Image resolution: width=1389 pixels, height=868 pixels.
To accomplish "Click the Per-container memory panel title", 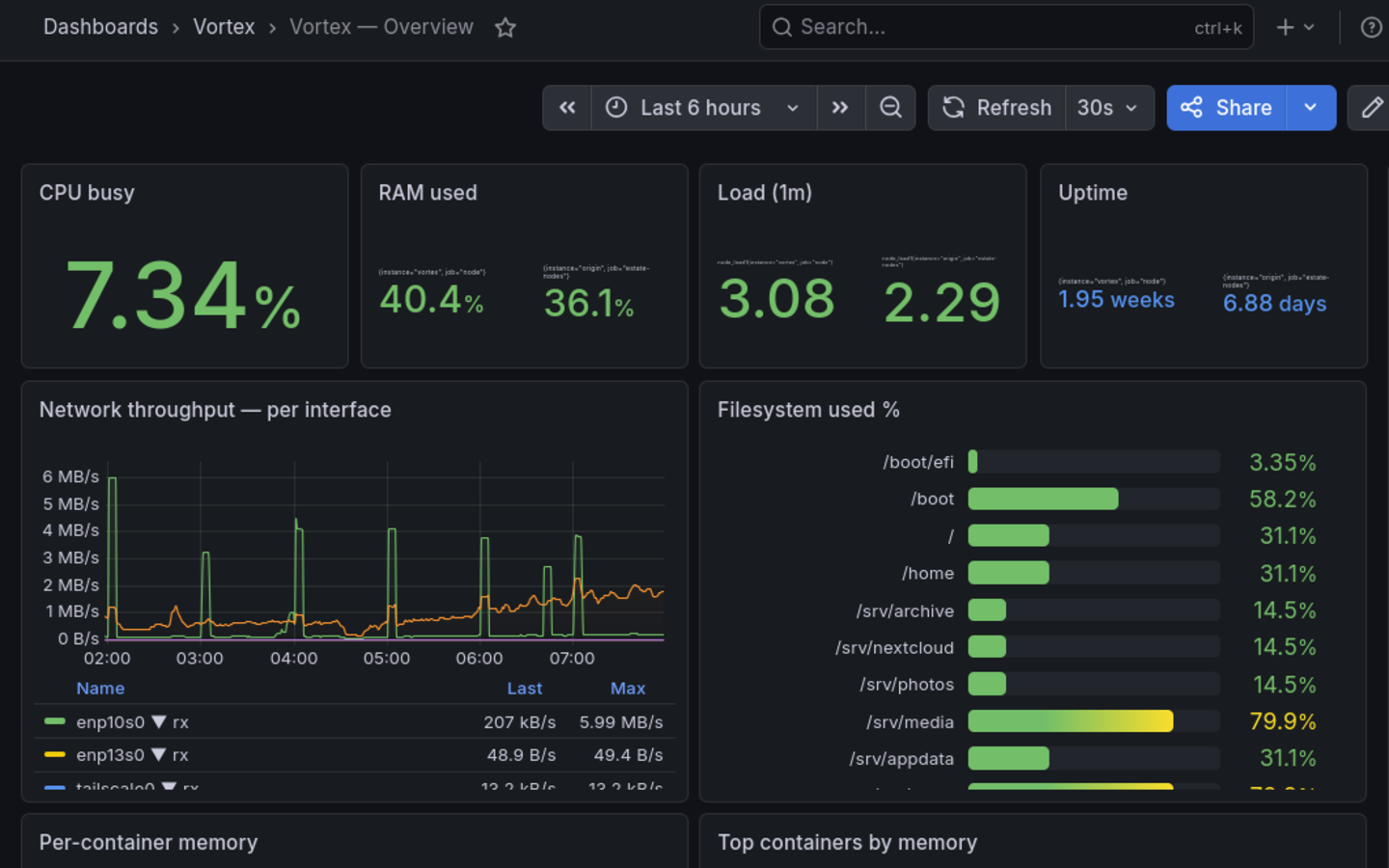I will pyautogui.click(x=149, y=843).
